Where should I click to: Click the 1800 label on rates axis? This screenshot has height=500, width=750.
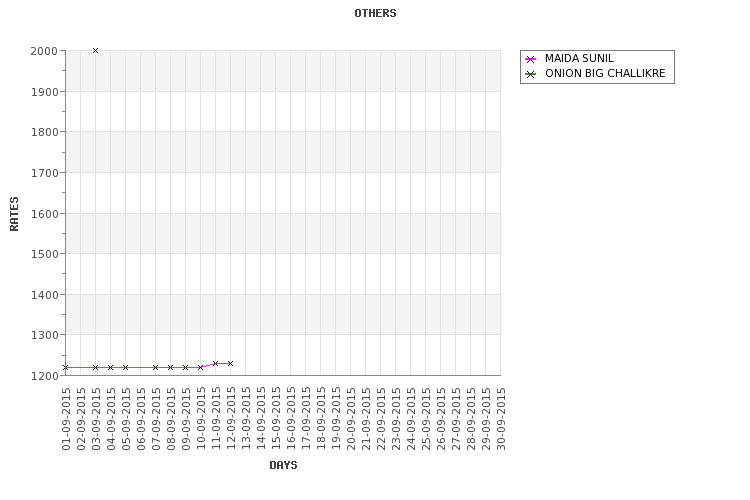pyautogui.click(x=43, y=132)
